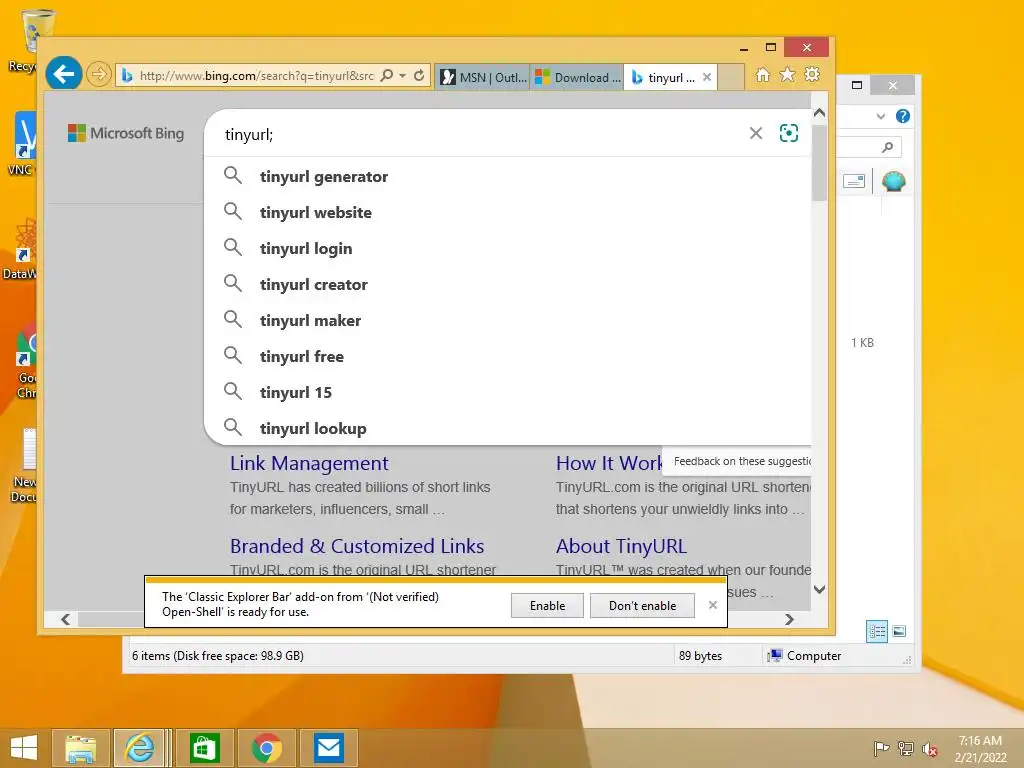The width and height of the screenshot is (1024, 768).
Task: Click Don't enable for the add-on
Action: coord(642,605)
